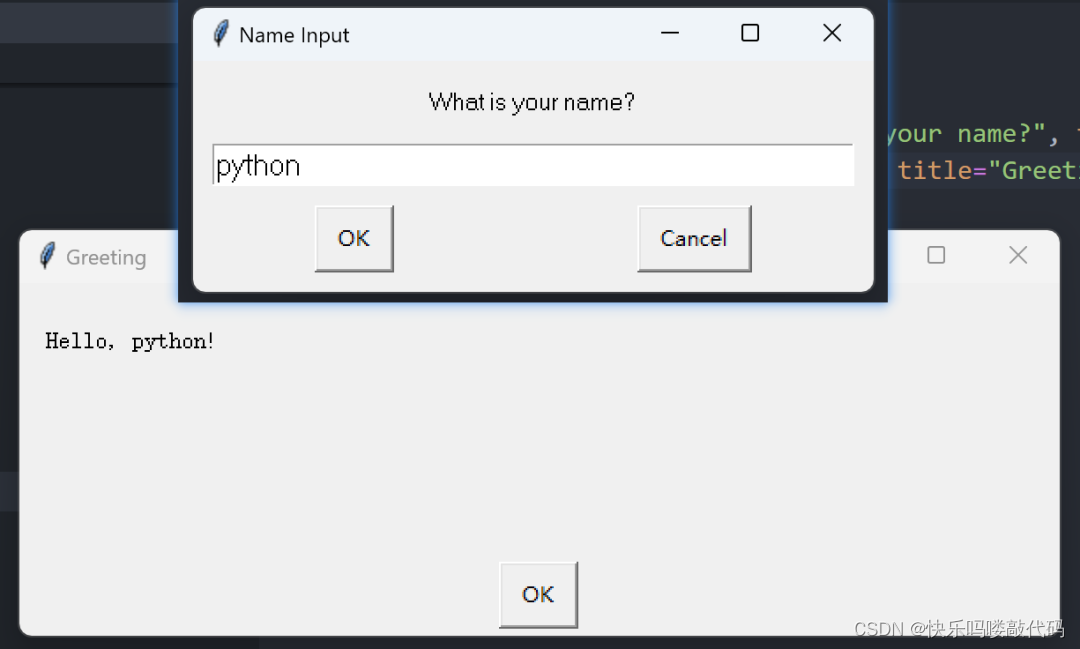Click the minimize icon of the Name Input dialog
1080x649 pixels.
click(669, 33)
